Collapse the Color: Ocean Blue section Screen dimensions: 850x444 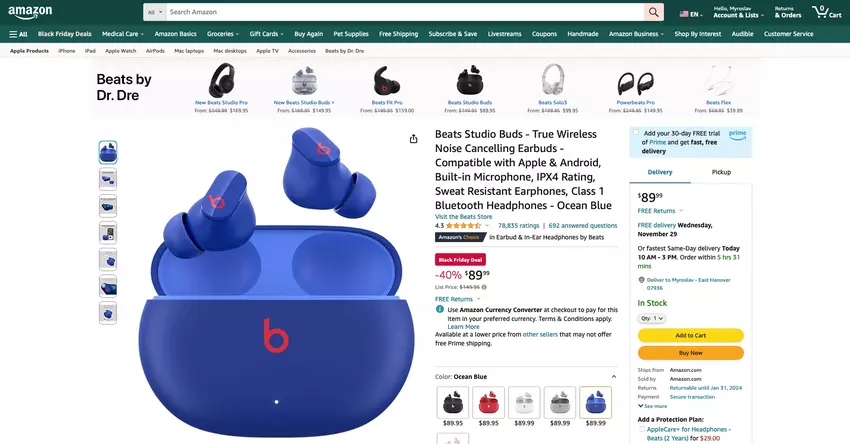coord(614,376)
